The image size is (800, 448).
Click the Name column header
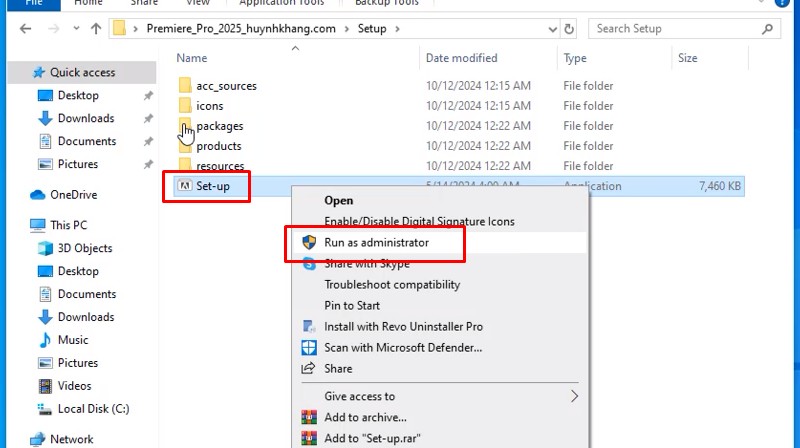(x=192, y=58)
